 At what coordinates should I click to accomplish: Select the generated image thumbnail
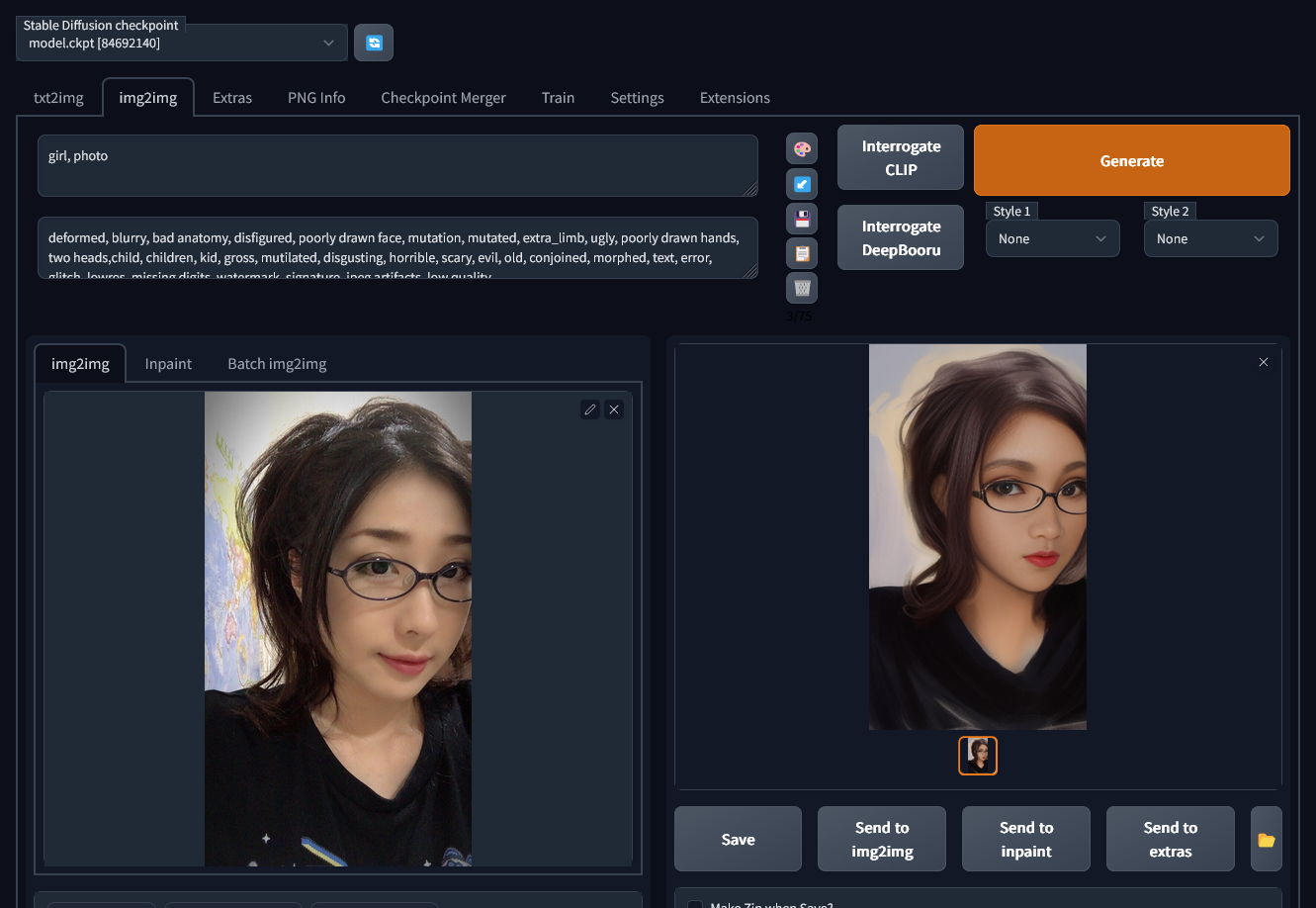coord(978,756)
